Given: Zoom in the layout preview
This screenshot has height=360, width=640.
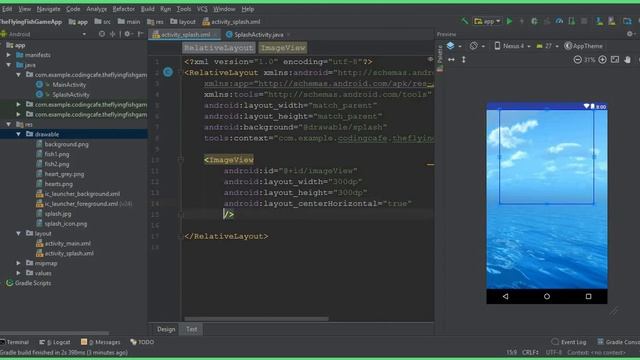Looking at the screenshot, I should 602,60.
